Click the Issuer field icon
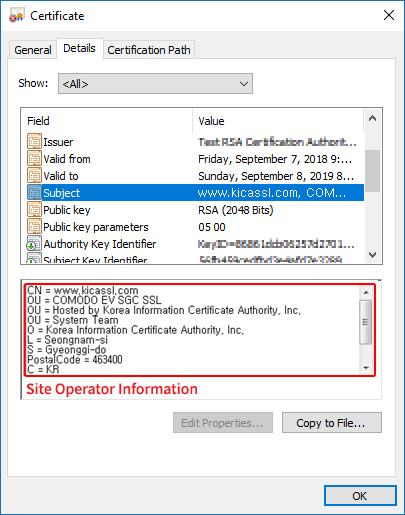The image size is (405, 515). pos(34,142)
